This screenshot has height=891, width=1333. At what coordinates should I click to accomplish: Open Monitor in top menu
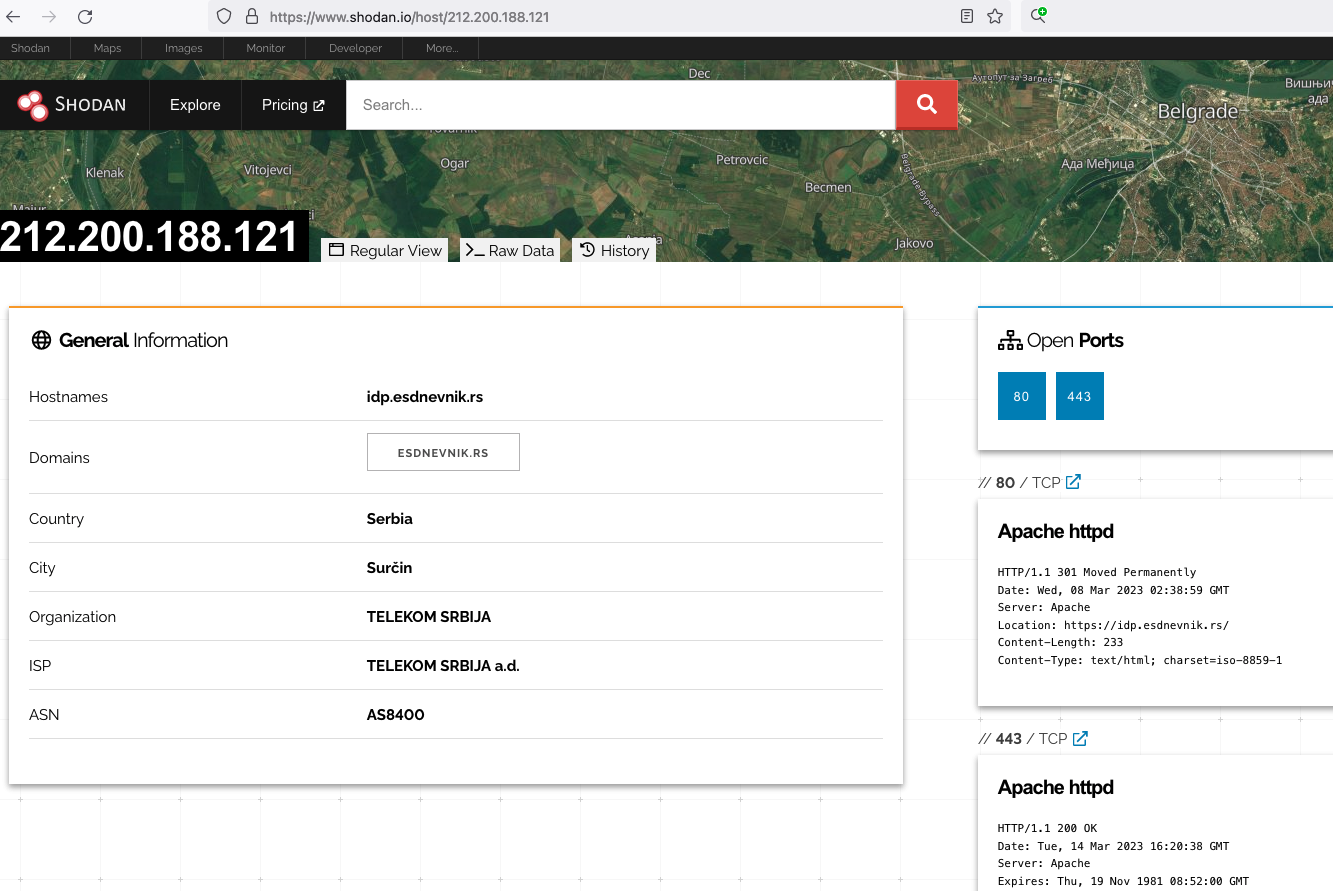(x=266, y=48)
